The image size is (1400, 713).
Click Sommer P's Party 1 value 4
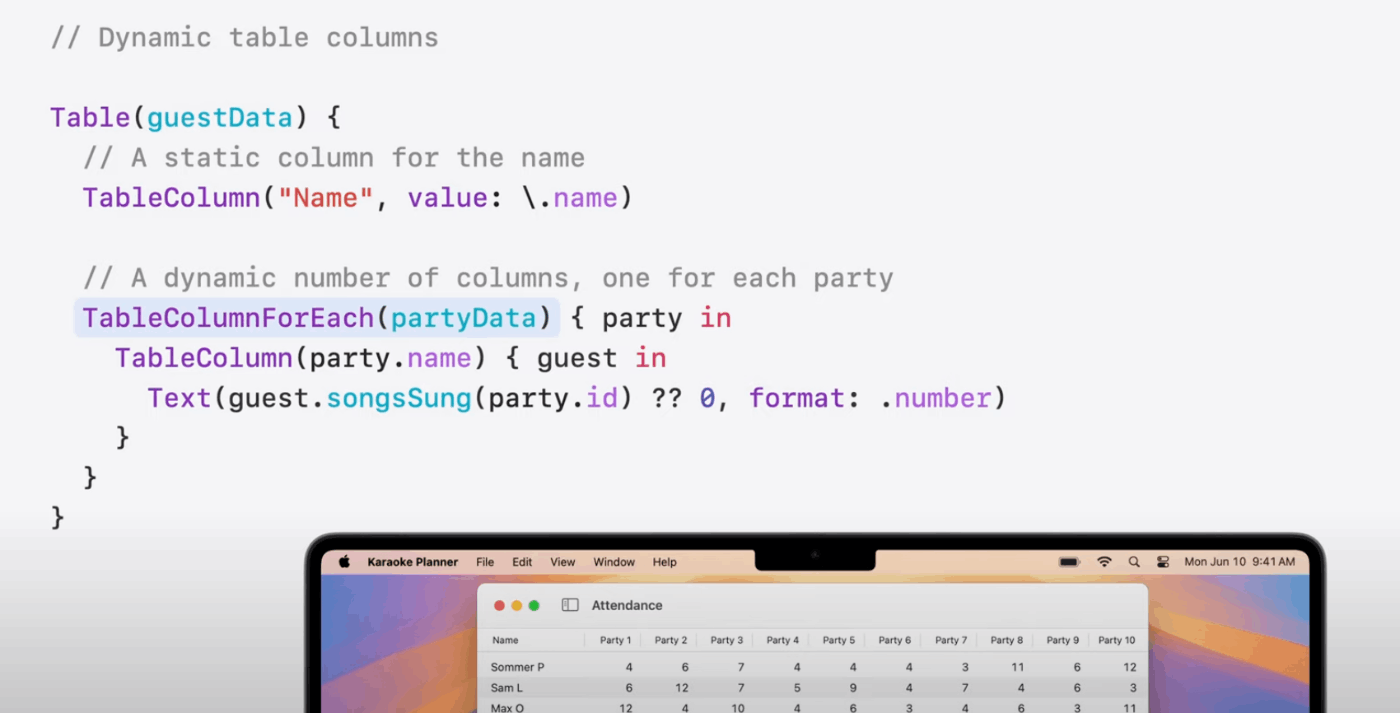629,667
